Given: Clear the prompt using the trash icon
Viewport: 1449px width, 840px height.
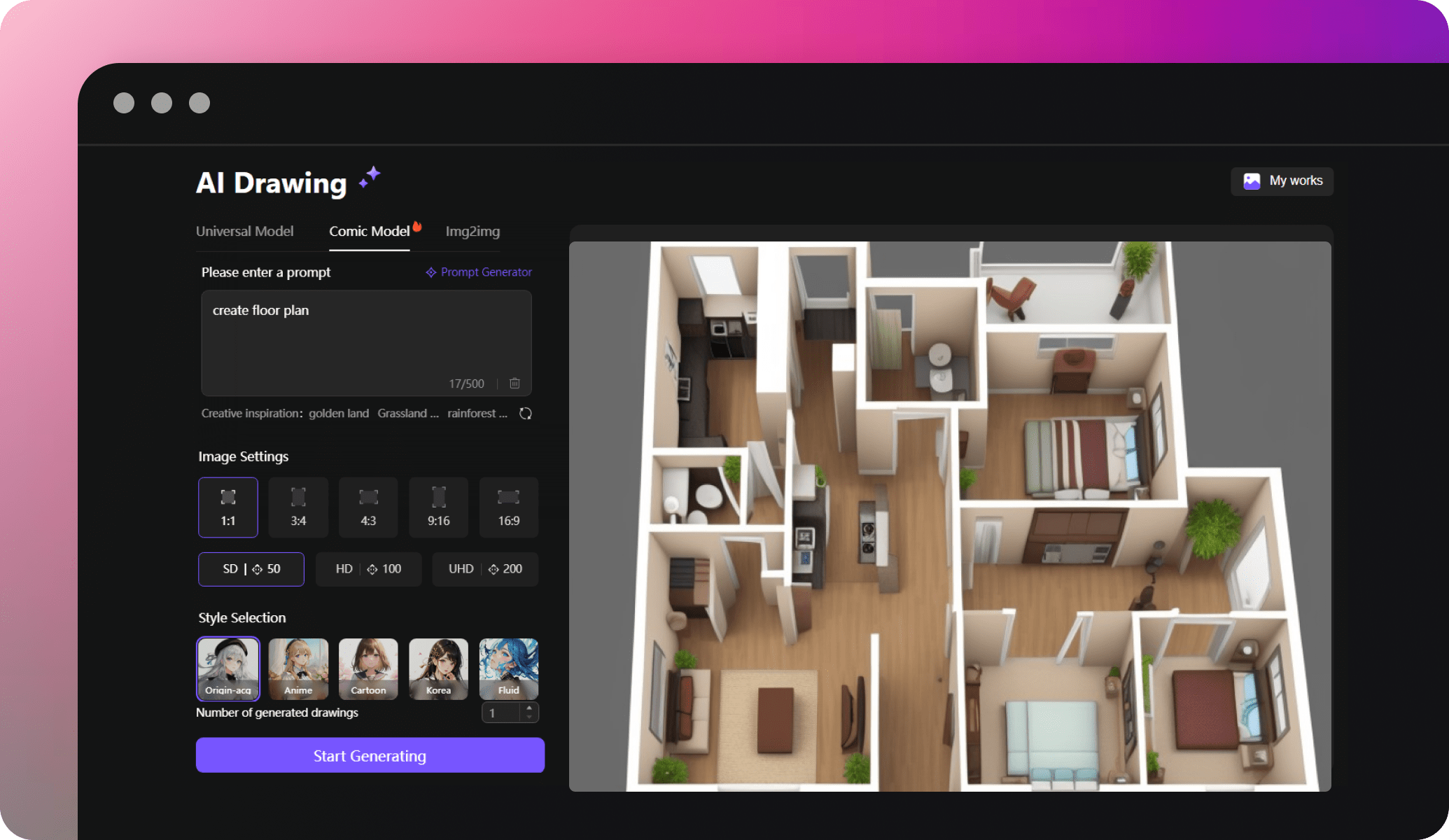Looking at the screenshot, I should [515, 383].
